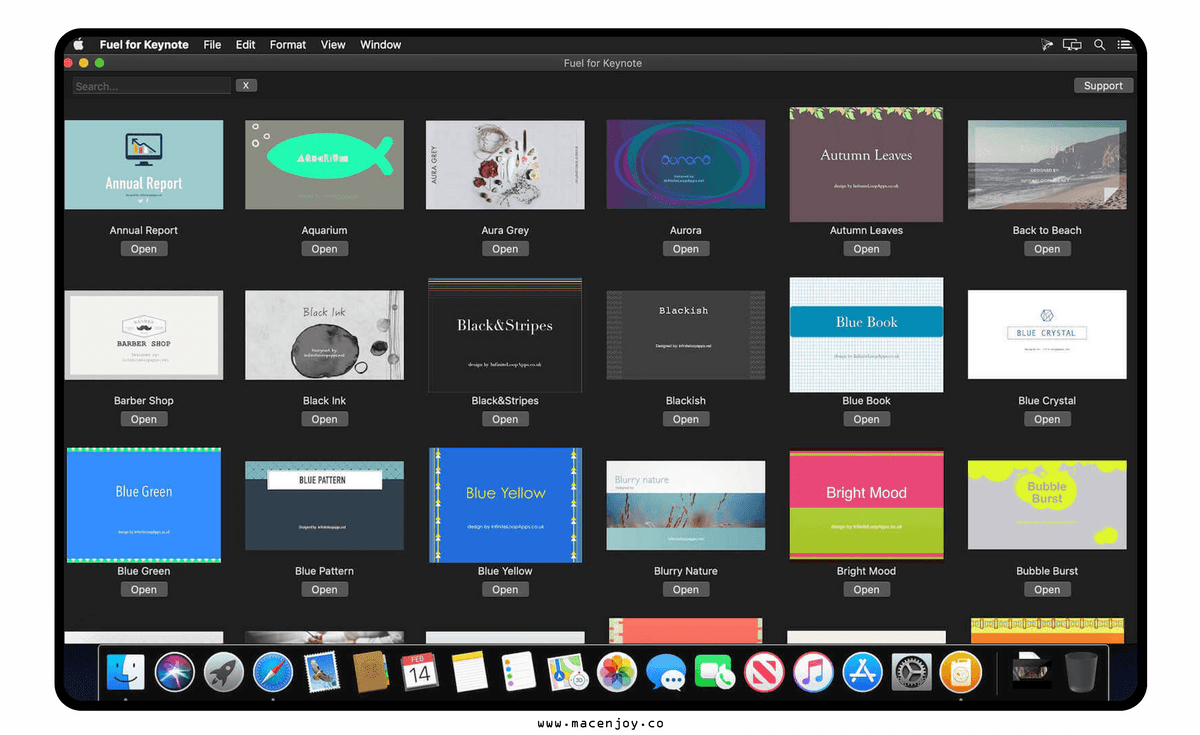Click Open beneath Blue Book

tap(867, 419)
